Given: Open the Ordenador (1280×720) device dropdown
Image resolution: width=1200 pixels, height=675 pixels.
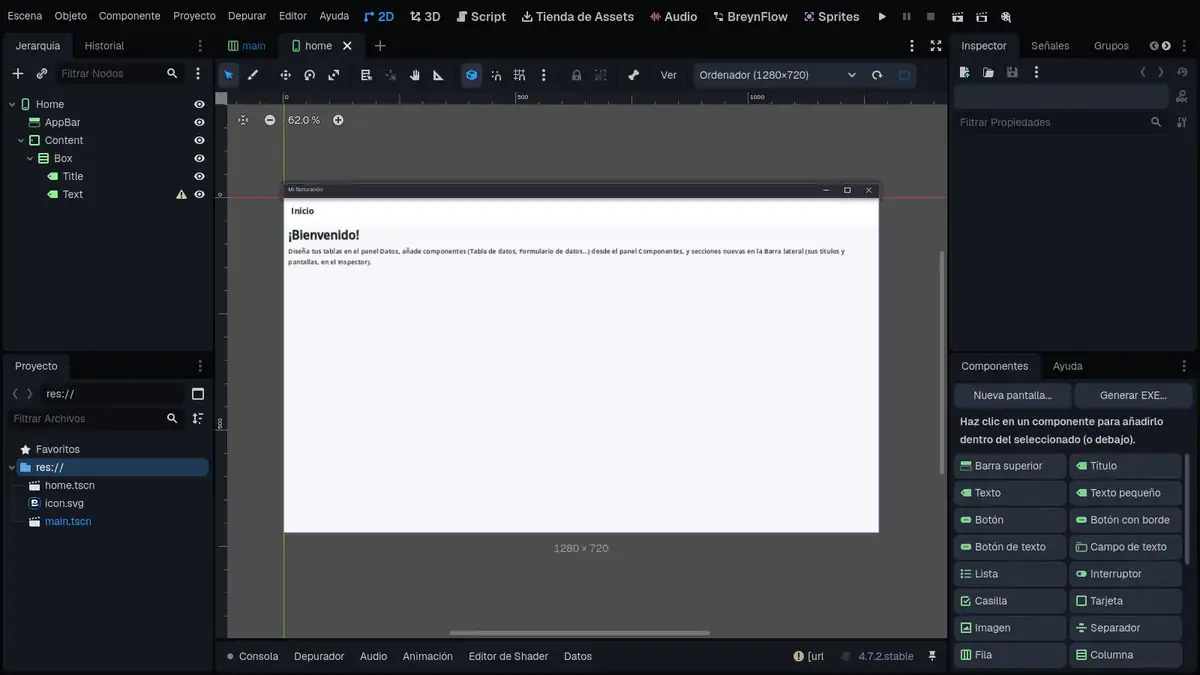Looking at the screenshot, I should (x=778, y=75).
